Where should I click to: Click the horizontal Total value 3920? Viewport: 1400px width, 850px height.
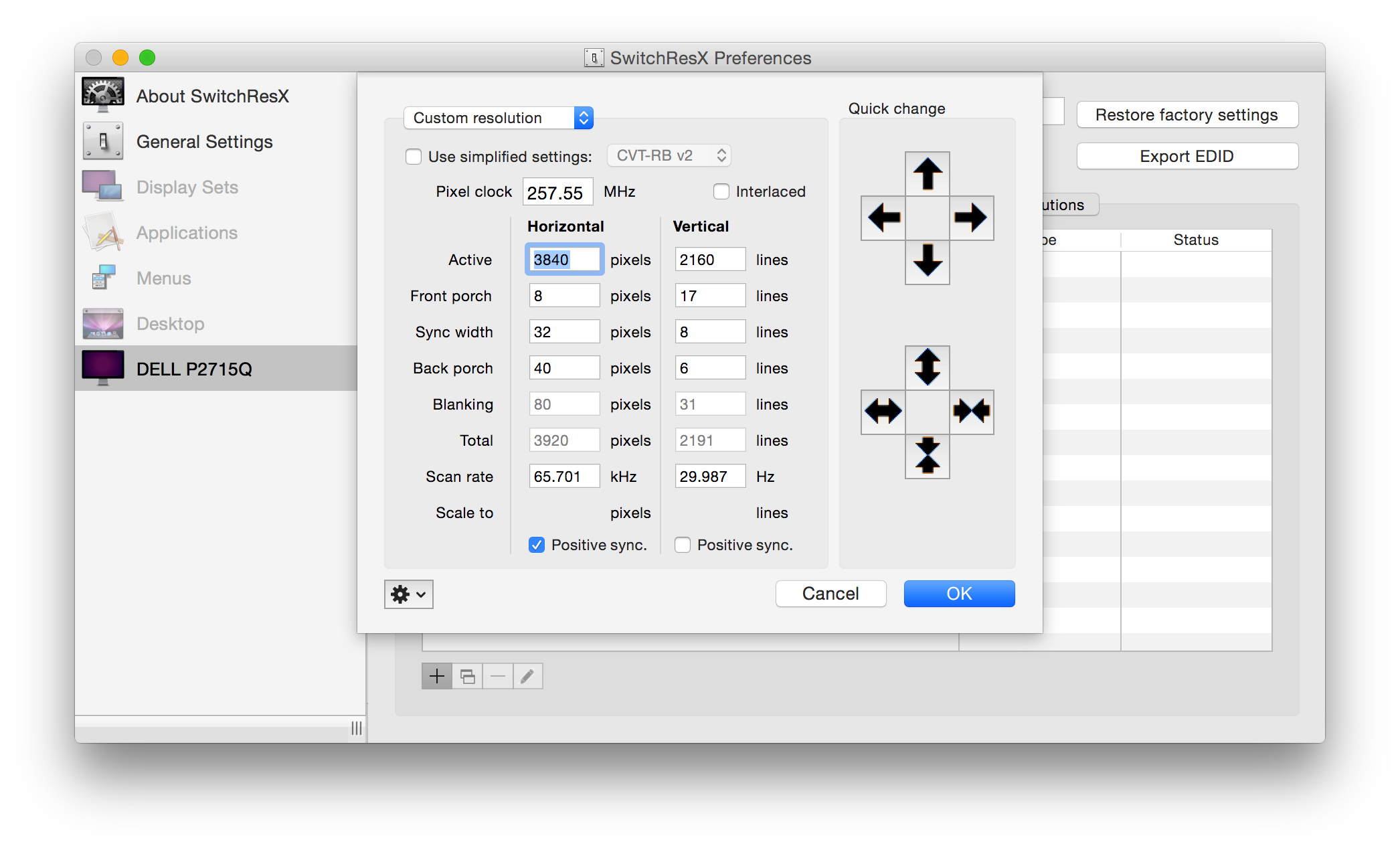(564, 440)
